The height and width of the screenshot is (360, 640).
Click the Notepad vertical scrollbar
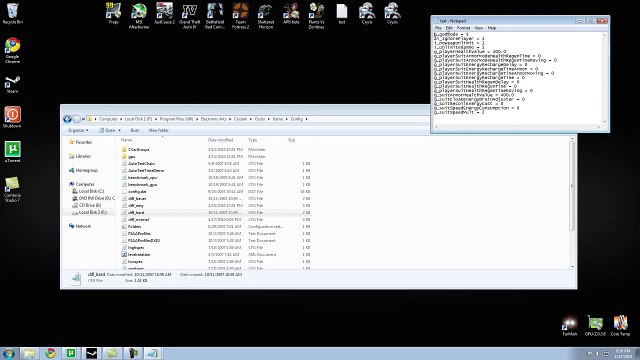click(604, 78)
